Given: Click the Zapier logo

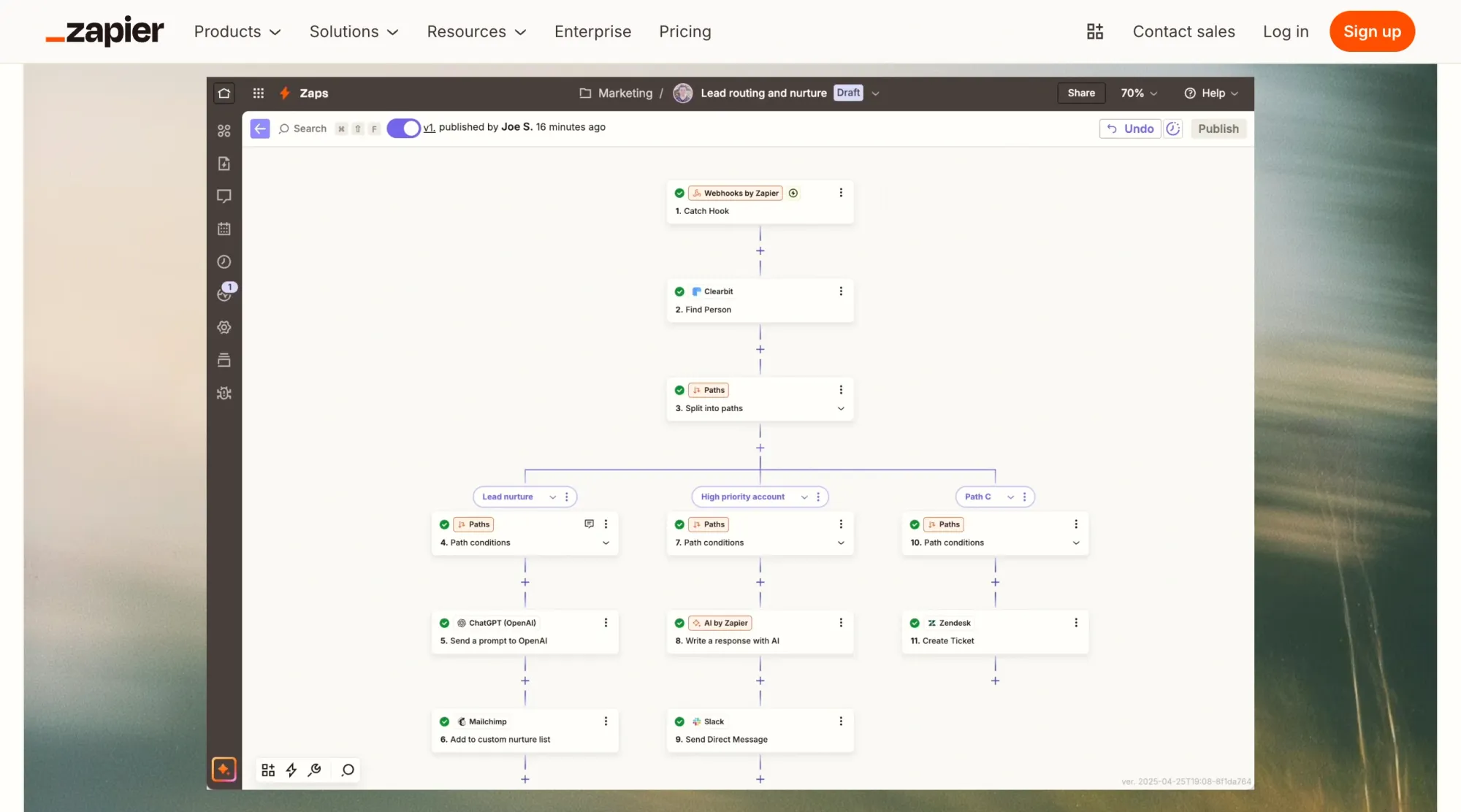Looking at the screenshot, I should (x=104, y=31).
